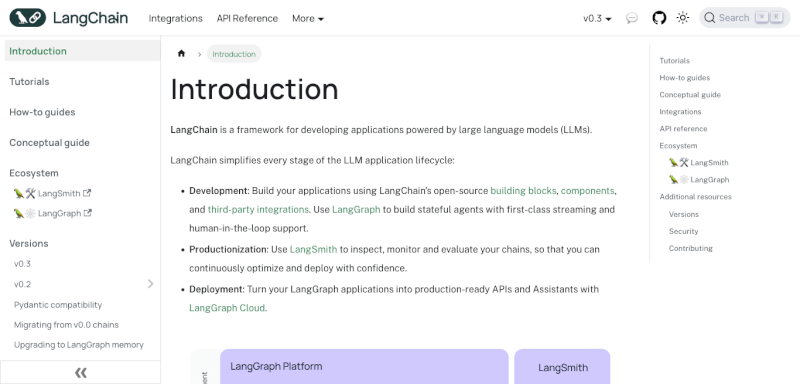Jump to Versions in the table of contents
Screen dimensions: 800x384
click(684, 214)
